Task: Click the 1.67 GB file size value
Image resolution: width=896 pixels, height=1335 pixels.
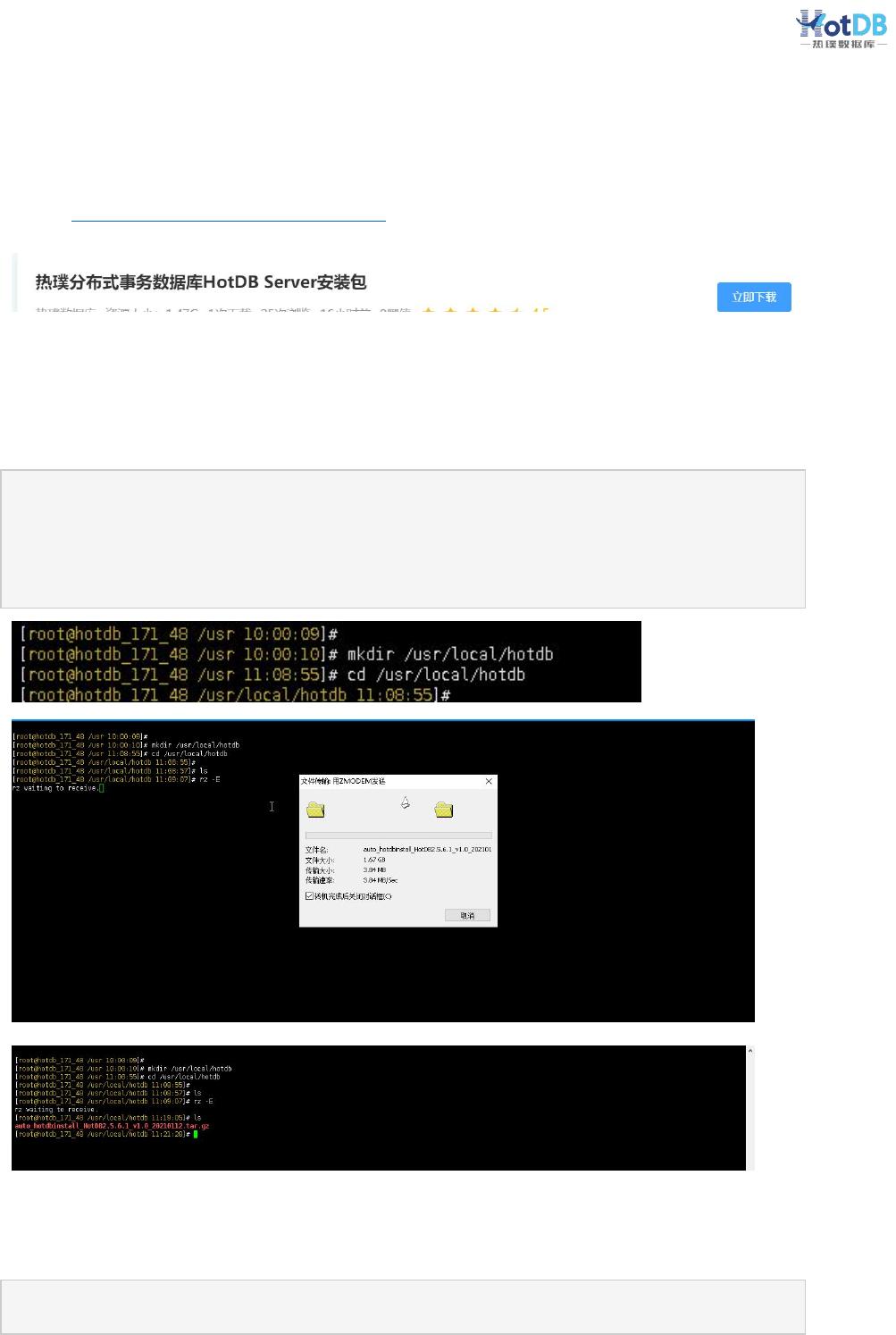Action: 374,860
